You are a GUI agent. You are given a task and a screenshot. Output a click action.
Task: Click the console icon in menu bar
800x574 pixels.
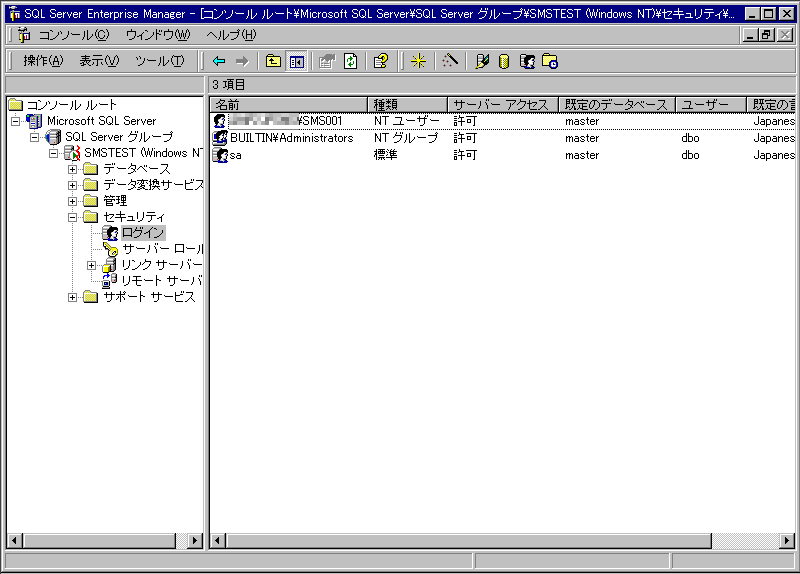tap(24, 35)
